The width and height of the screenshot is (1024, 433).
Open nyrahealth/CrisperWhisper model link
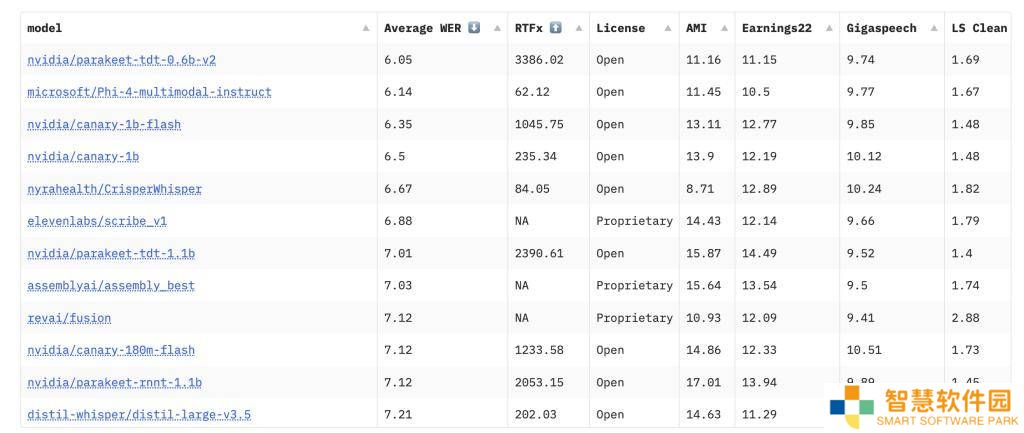[x=114, y=189]
